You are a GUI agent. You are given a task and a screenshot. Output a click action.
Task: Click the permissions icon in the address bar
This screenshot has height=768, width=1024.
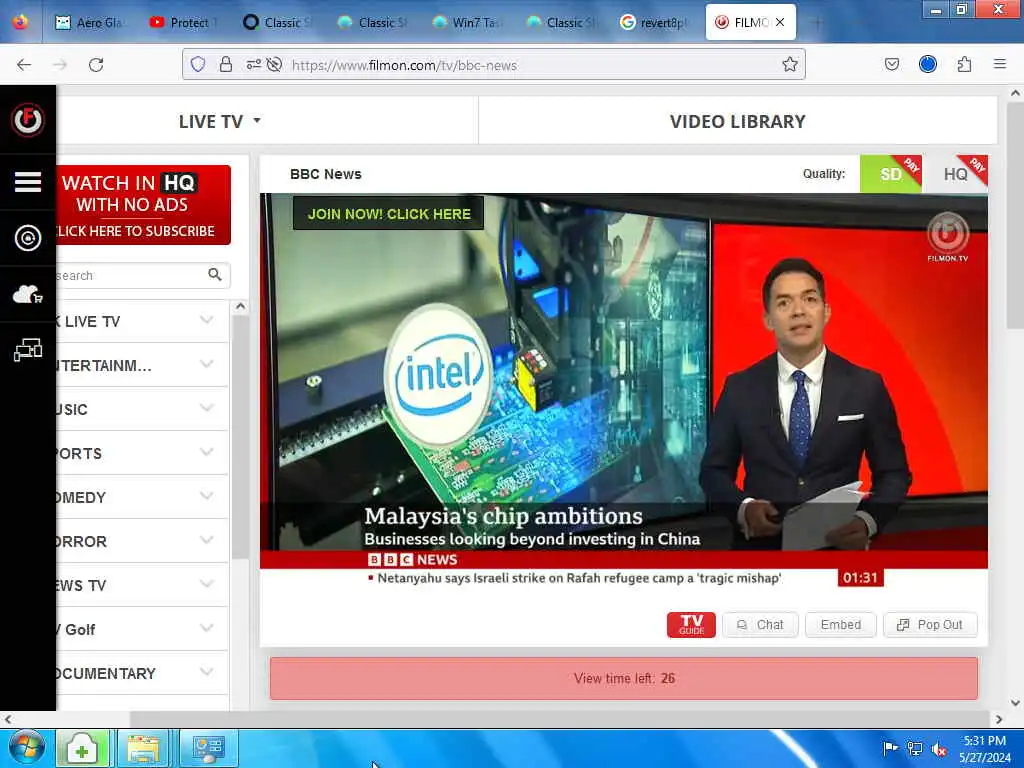click(253, 64)
